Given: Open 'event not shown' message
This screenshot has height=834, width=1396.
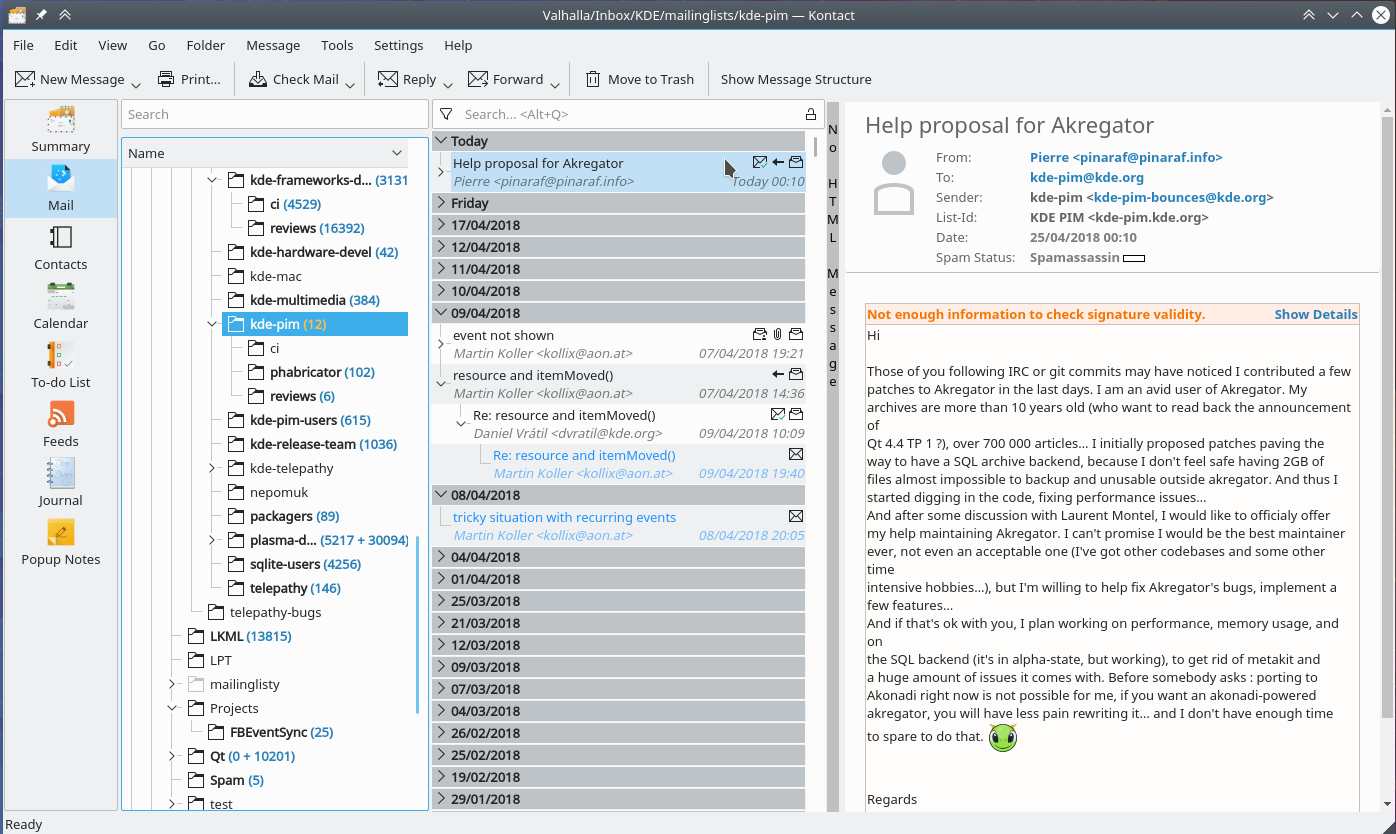Looking at the screenshot, I should pyautogui.click(x=618, y=344).
